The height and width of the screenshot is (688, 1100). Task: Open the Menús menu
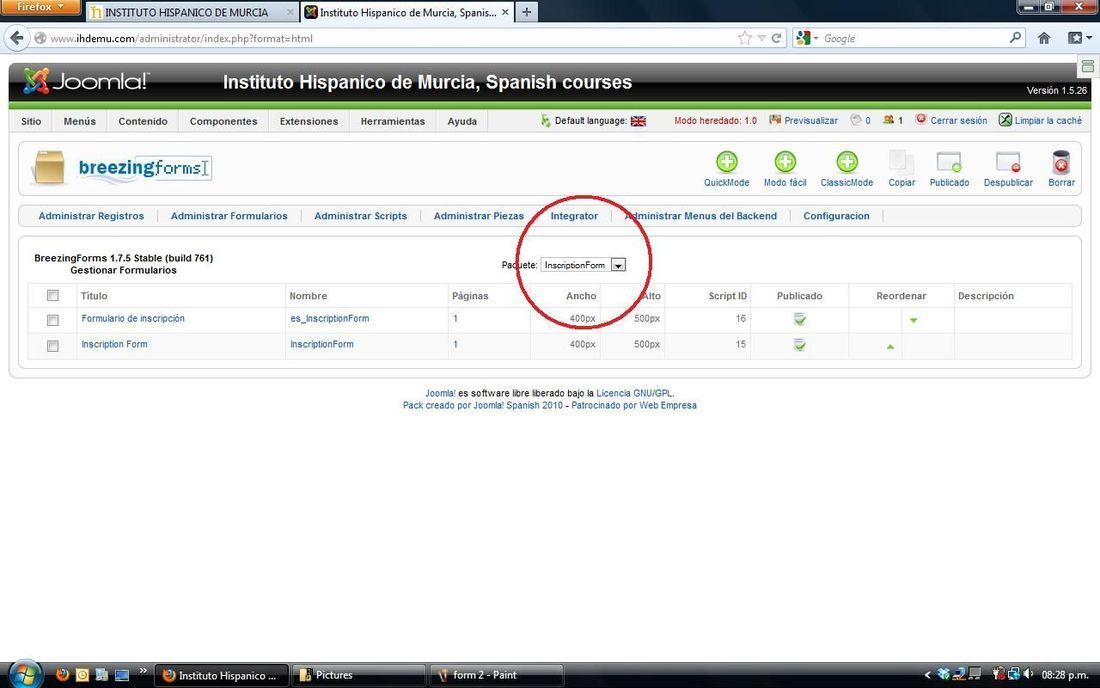[79, 121]
